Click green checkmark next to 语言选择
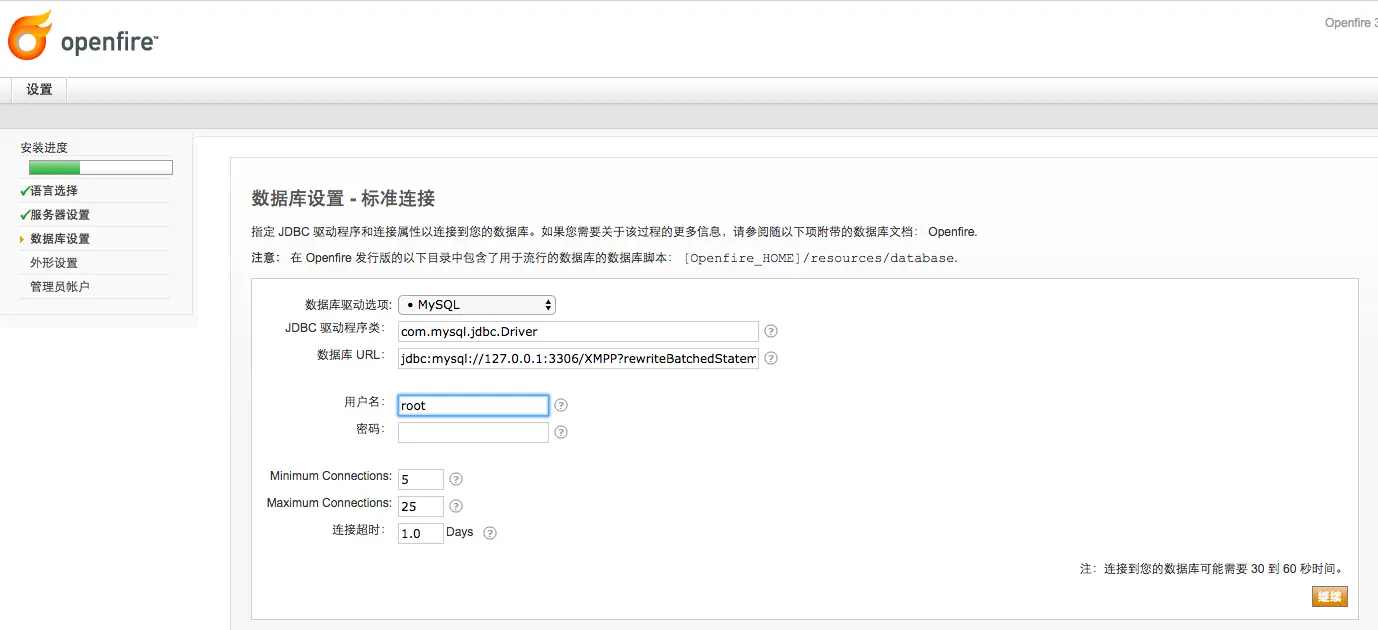This screenshot has width=1378, height=630. coord(24,190)
